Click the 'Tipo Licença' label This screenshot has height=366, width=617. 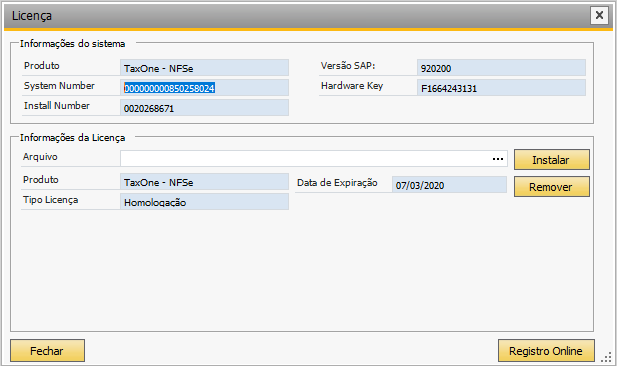coord(50,200)
